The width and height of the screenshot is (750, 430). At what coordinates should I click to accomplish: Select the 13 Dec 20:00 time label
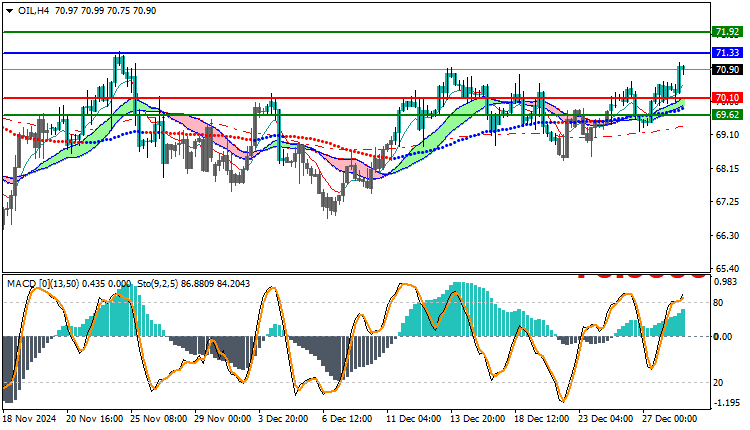pyautogui.click(x=478, y=419)
